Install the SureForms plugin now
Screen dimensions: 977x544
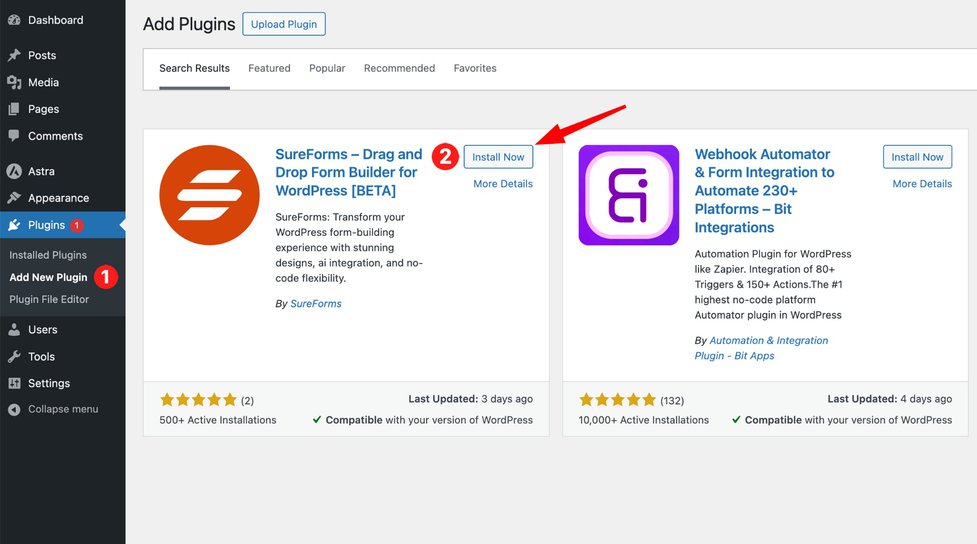(498, 157)
